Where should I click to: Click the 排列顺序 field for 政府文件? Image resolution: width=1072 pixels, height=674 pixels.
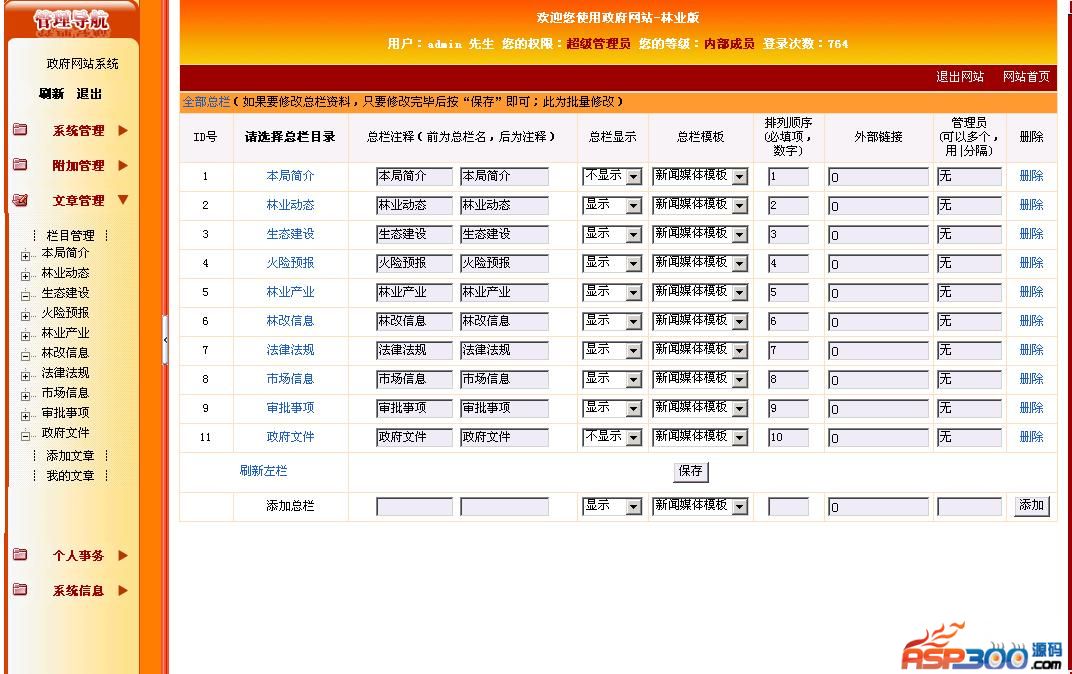788,437
